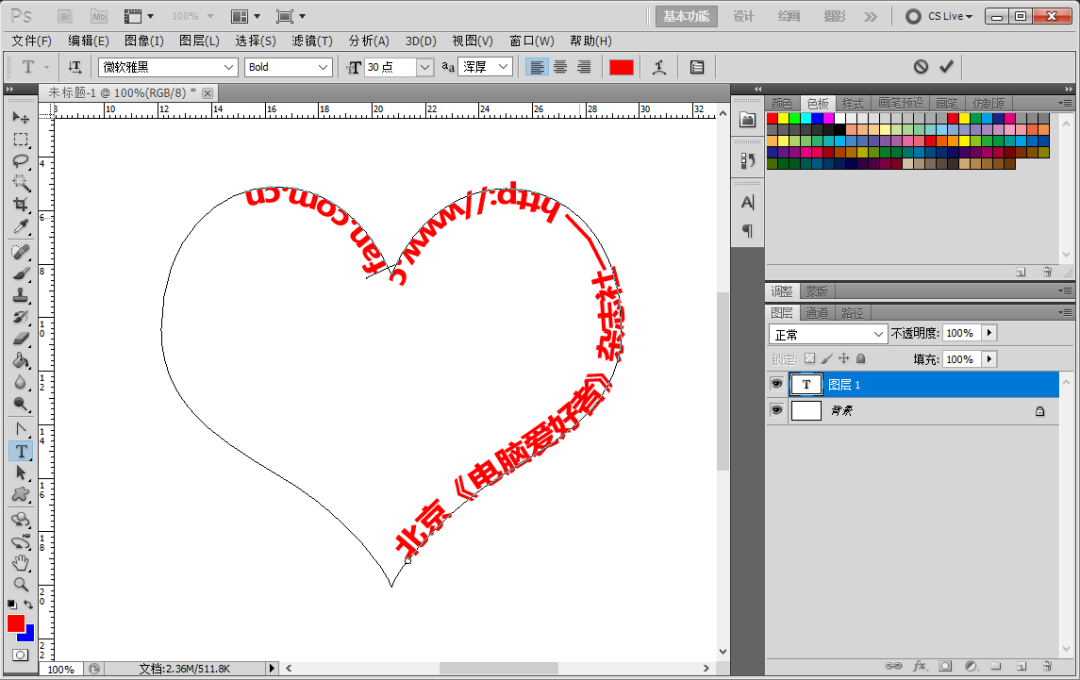The height and width of the screenshot is (680, 1080).
Task: Enable left text alignment
Action: (x=537, y=67)
